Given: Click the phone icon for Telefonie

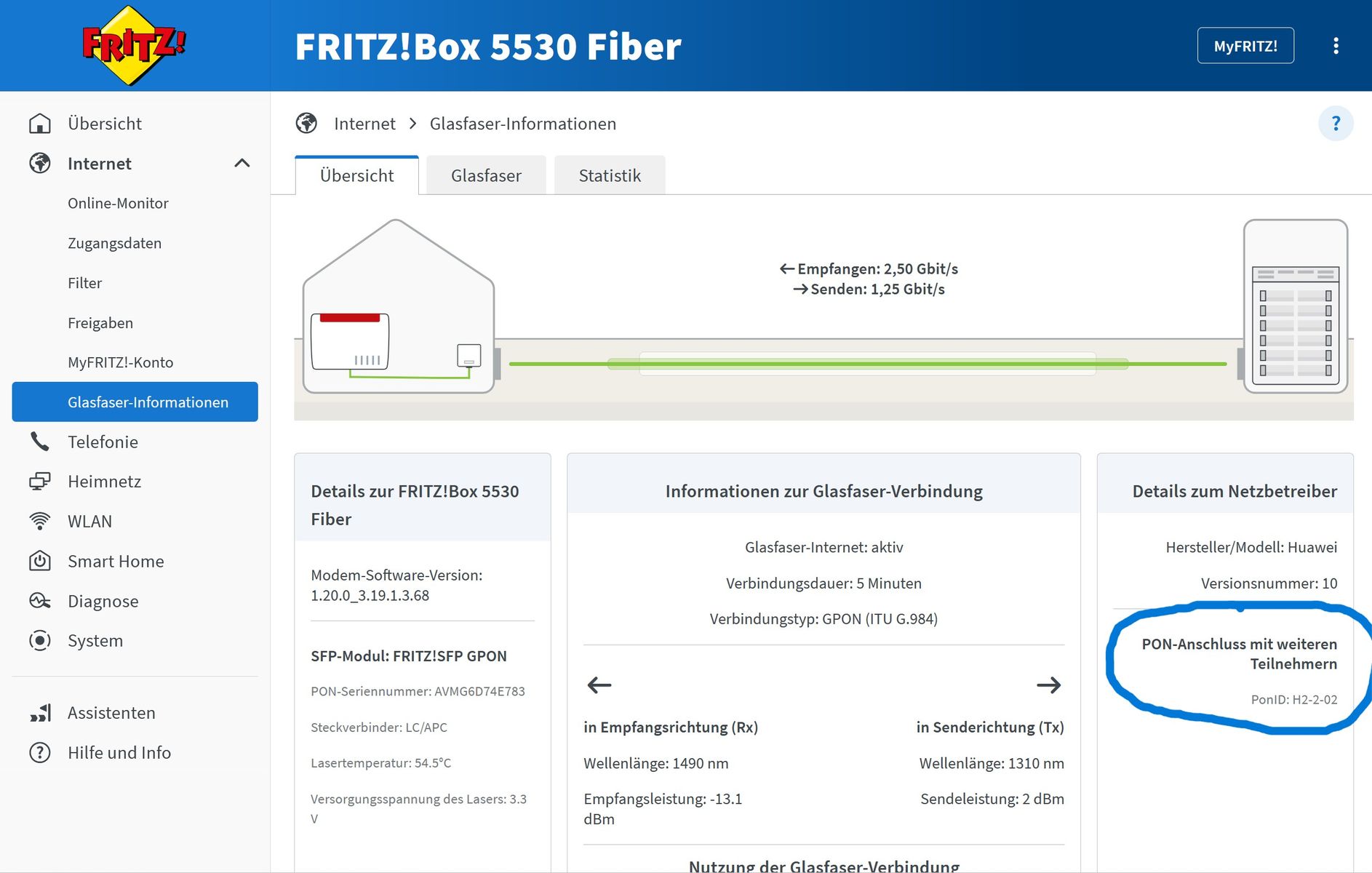Looking at the screenshot, I should pos(40,442).
